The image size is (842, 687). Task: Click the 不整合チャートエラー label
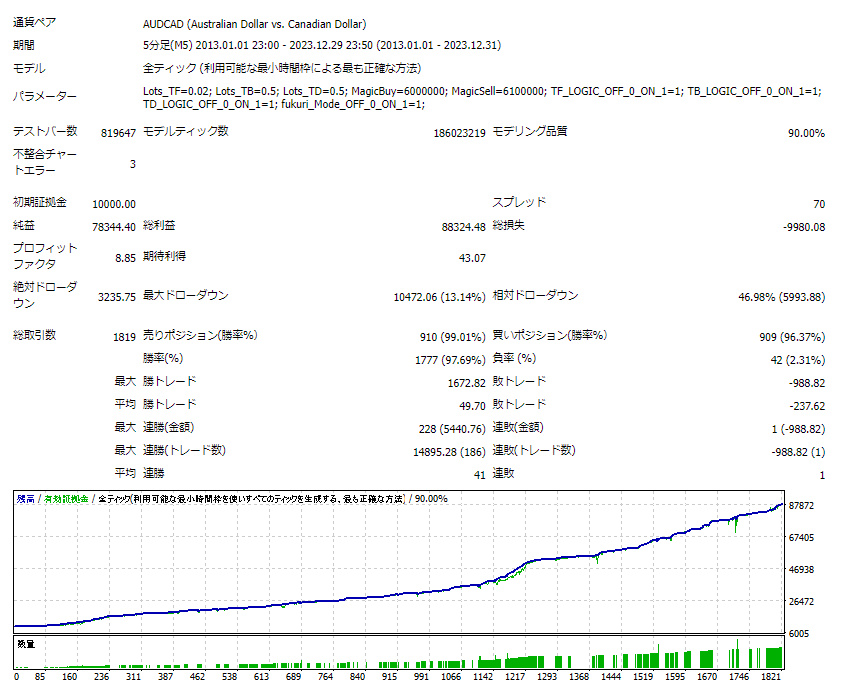coord(45,162)
